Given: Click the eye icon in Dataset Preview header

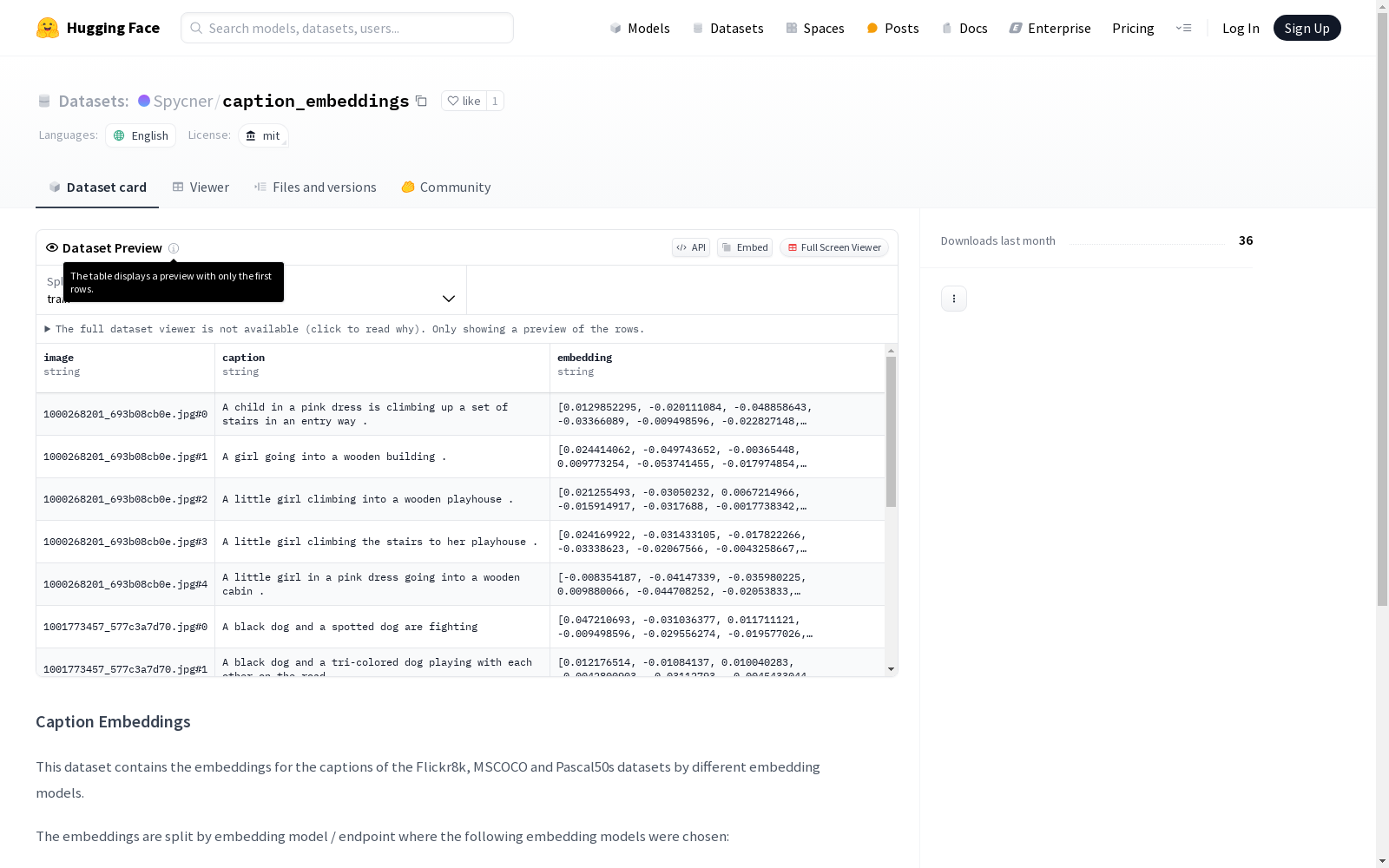Looking at the screenshot, I should (52, 247).
